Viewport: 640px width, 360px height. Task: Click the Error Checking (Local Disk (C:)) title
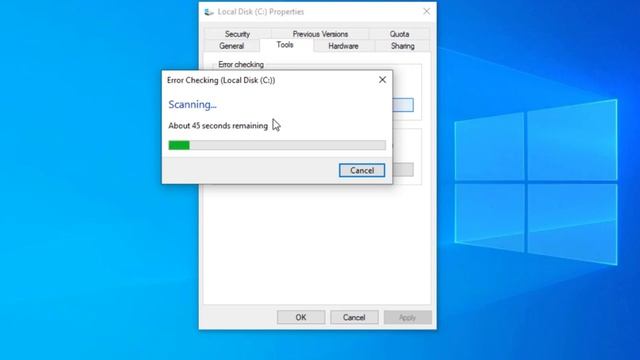point(221,80)
